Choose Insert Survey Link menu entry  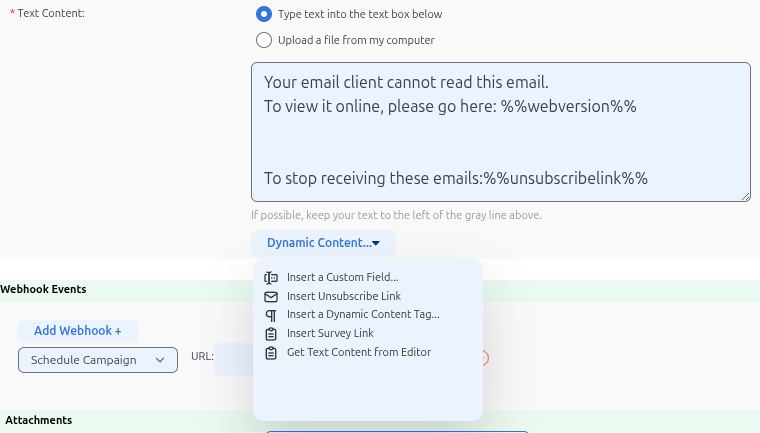330,333
